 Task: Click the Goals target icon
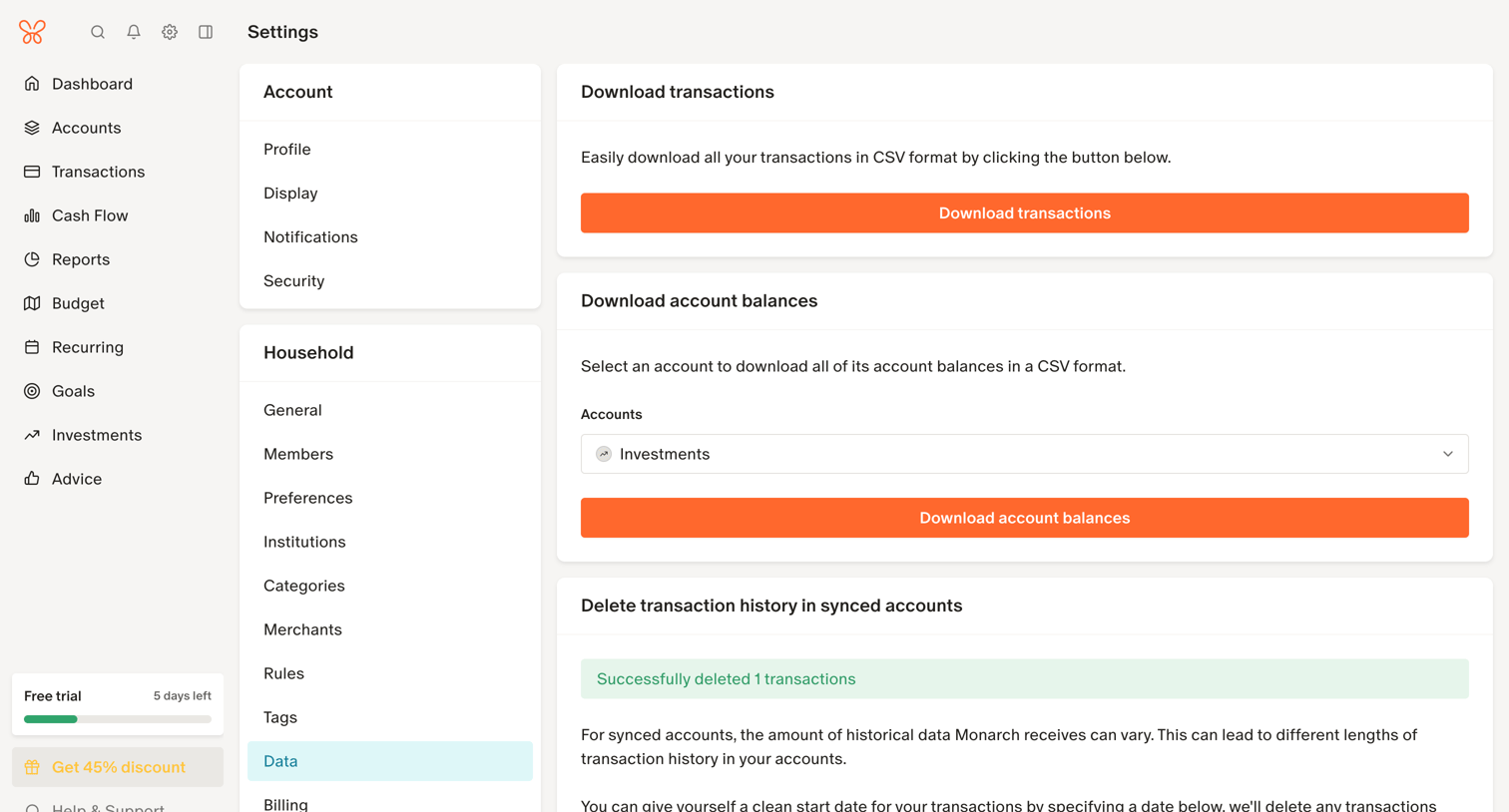[32, 391]
